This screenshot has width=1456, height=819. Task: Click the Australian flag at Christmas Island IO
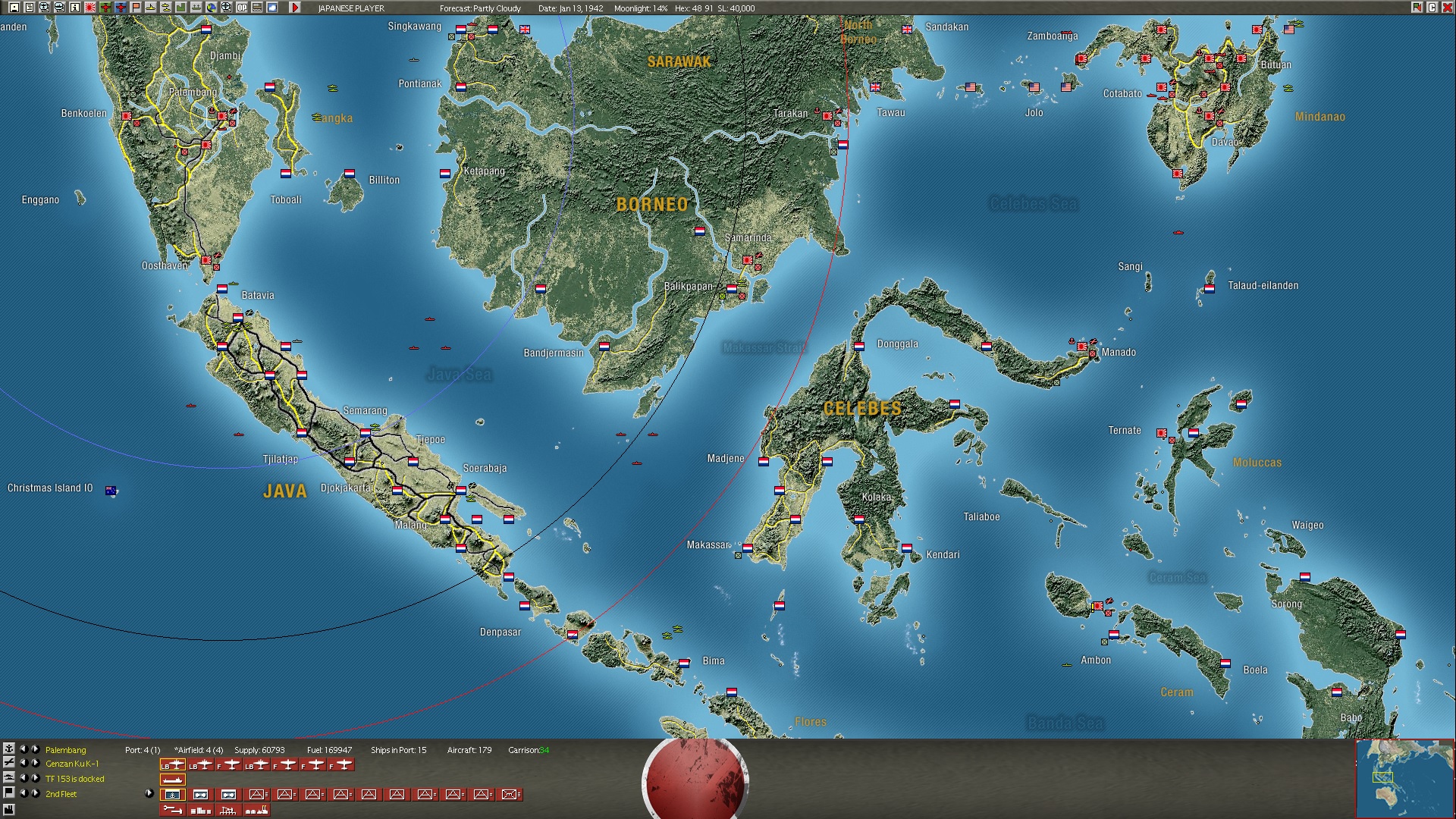[111, 491]
